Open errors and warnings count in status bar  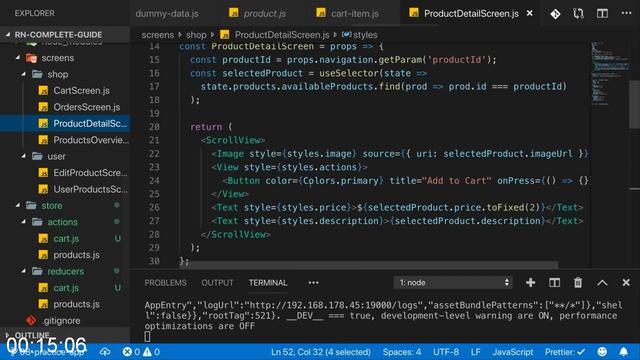coord(141,352)
